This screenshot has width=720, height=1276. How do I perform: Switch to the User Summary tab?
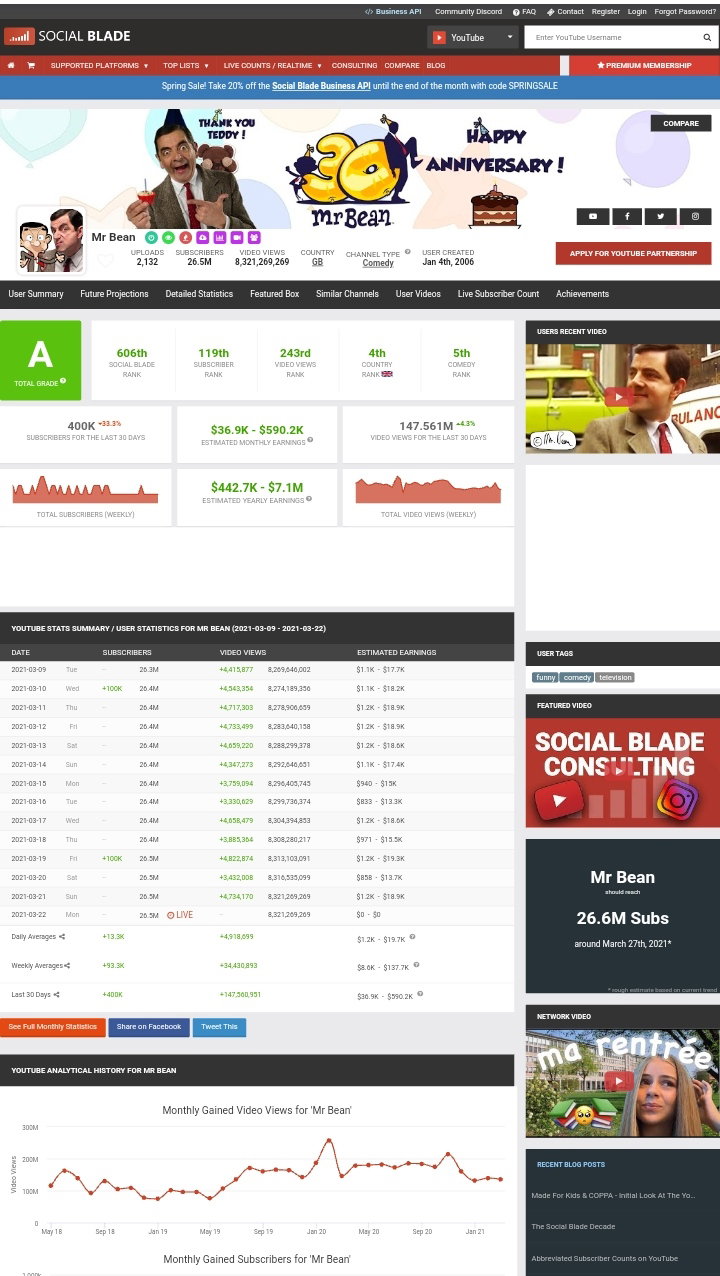(x=36, y=294)
